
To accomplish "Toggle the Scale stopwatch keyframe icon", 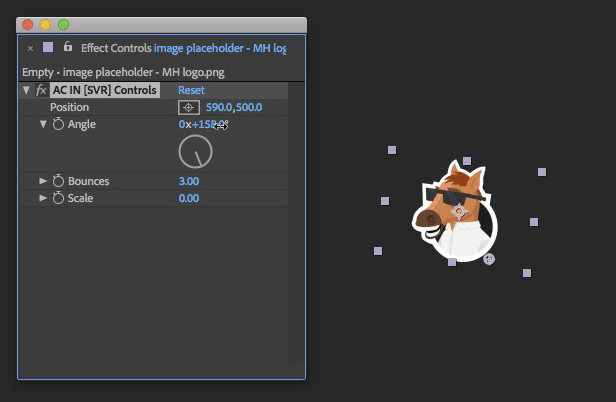I will 58,198.
